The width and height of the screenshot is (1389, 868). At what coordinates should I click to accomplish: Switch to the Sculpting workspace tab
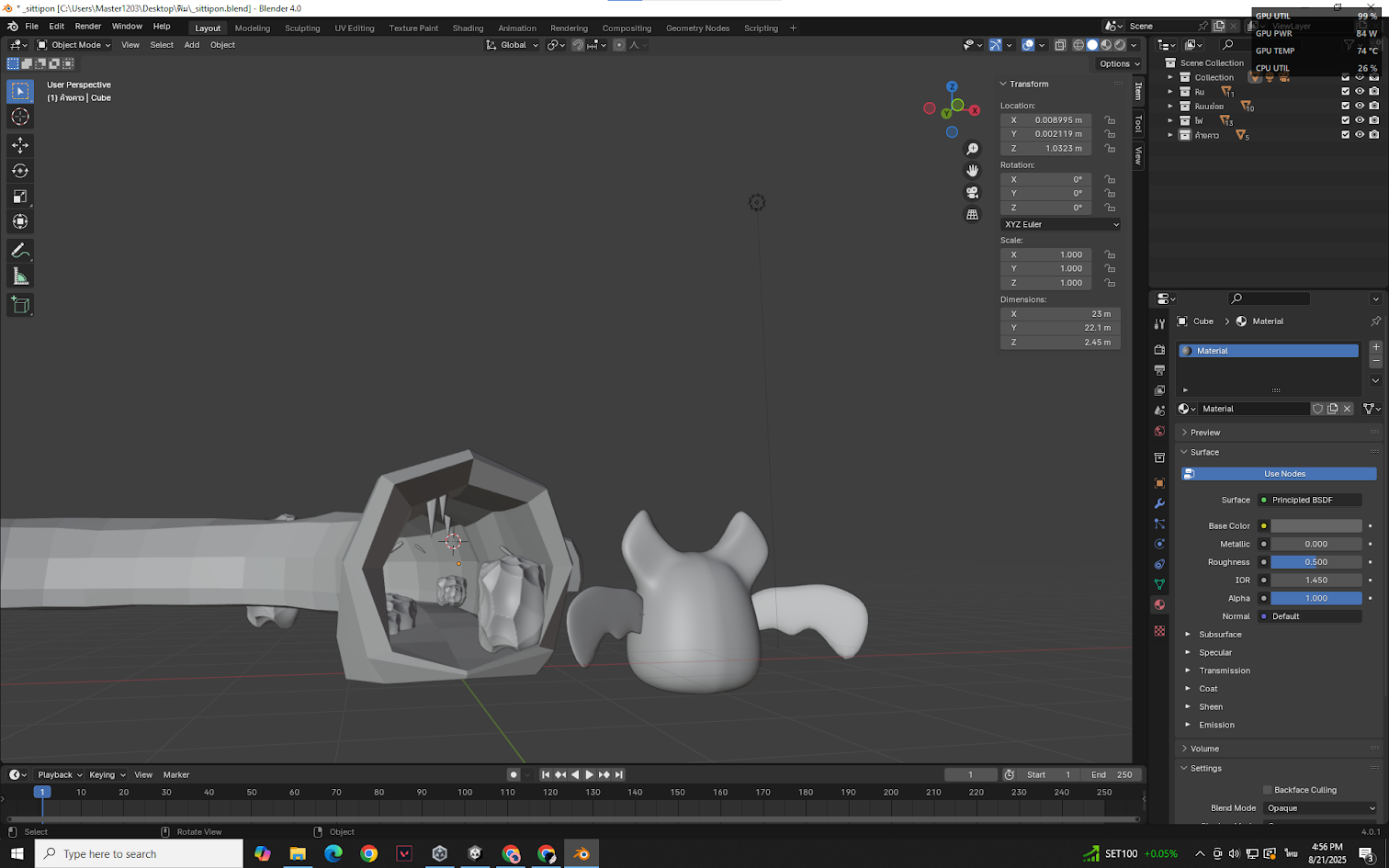302,28
